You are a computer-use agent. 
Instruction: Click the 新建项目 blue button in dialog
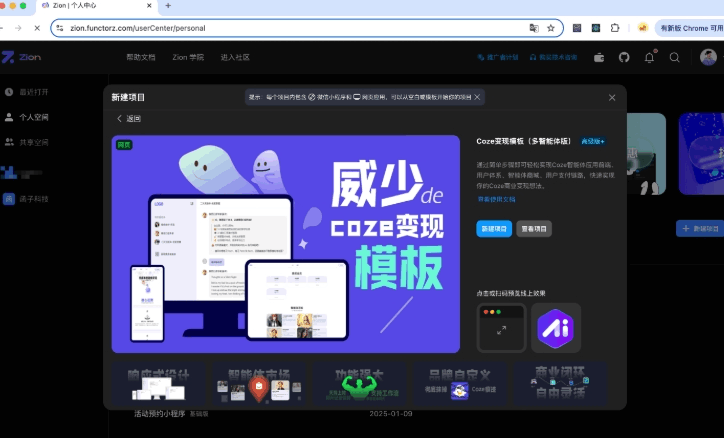click(494, 229)
